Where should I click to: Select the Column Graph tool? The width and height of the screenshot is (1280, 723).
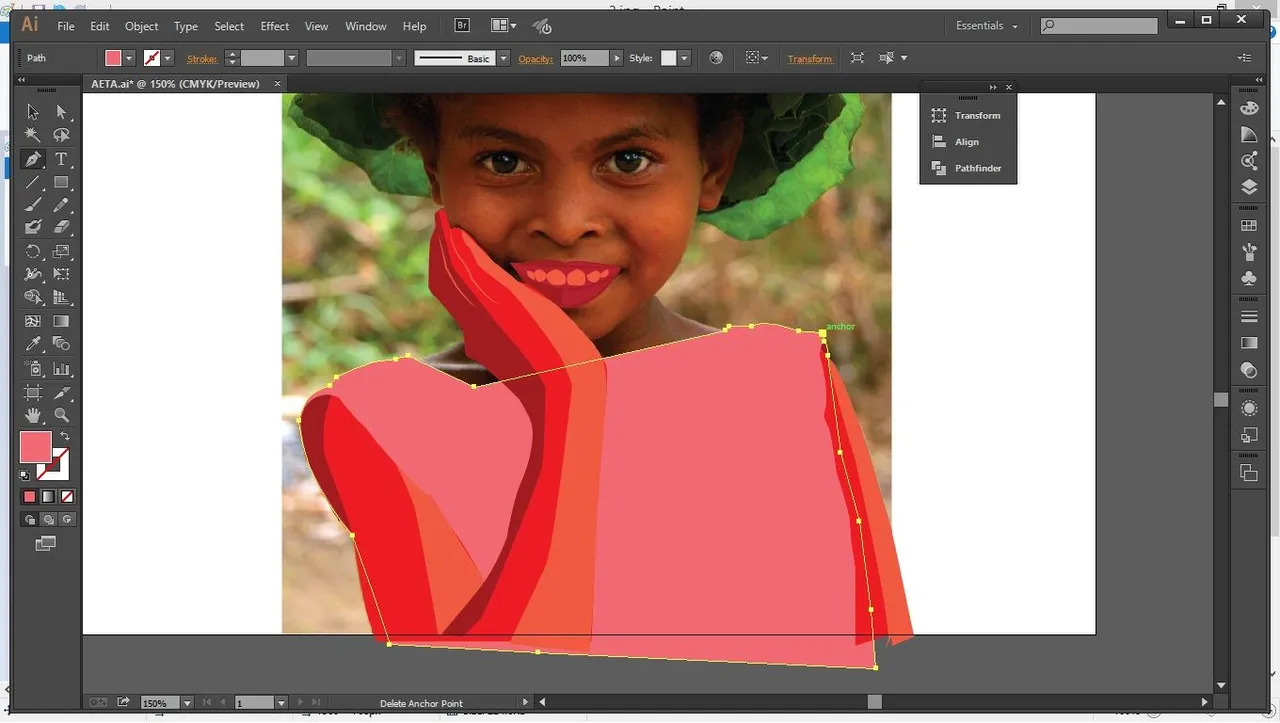click(61, 369)
